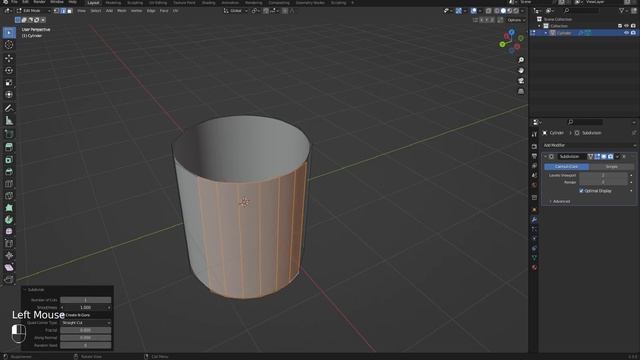Switch to the Modeling workspace tab
Image resolution: width=640 pixels, height=360 pixels.
click(x=113, y=2)
